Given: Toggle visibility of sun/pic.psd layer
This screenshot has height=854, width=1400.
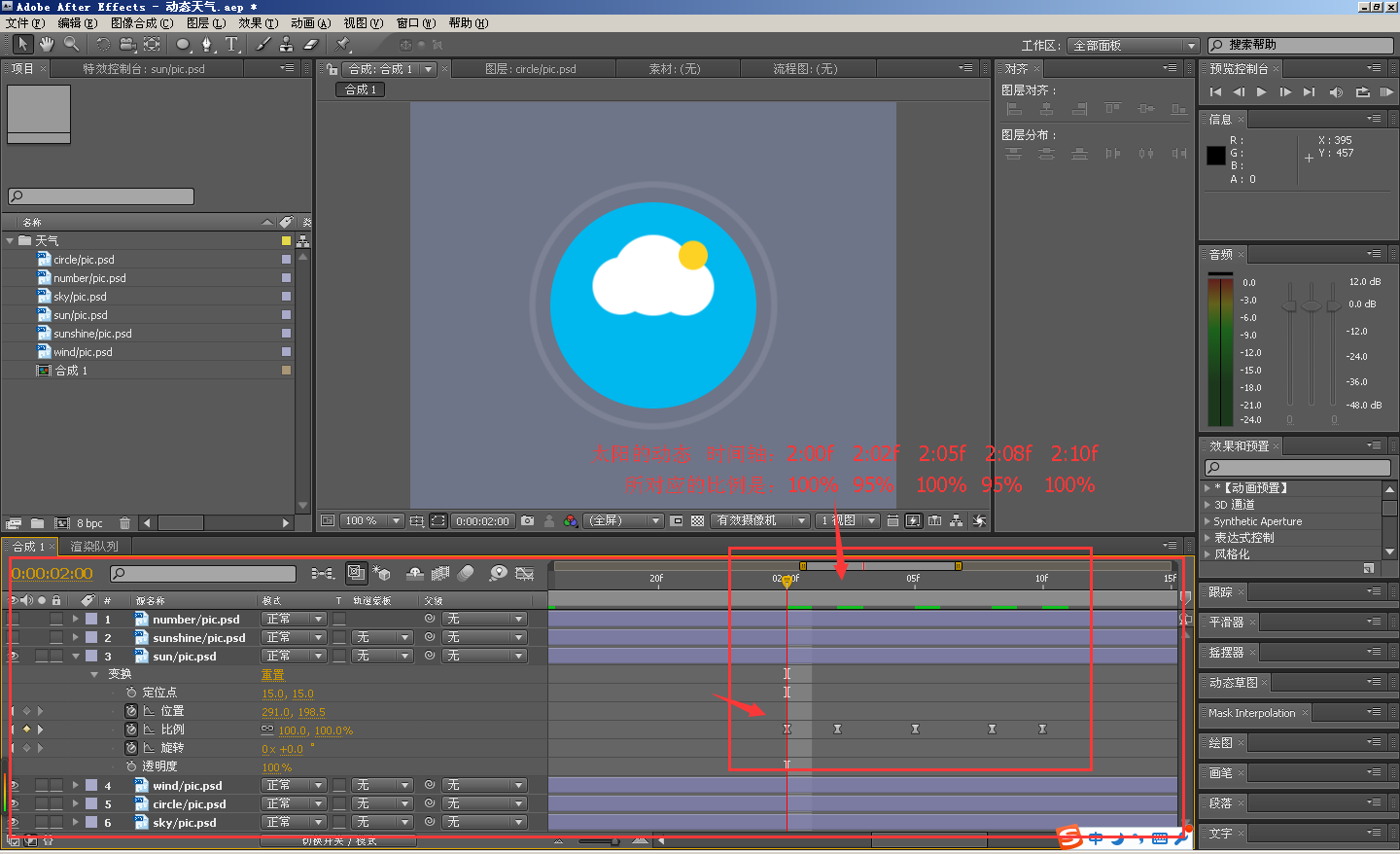Looking at the screenshot, I should point(14,657).
